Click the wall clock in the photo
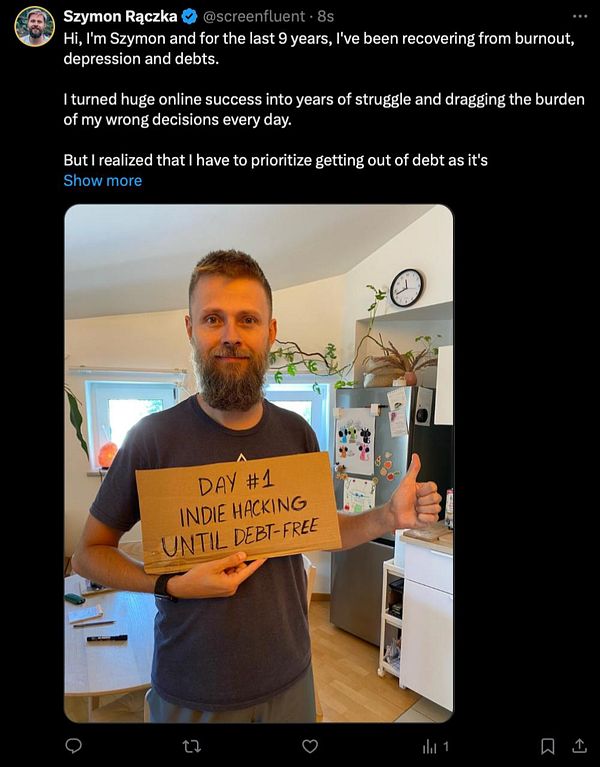 (x=406, y=288)
